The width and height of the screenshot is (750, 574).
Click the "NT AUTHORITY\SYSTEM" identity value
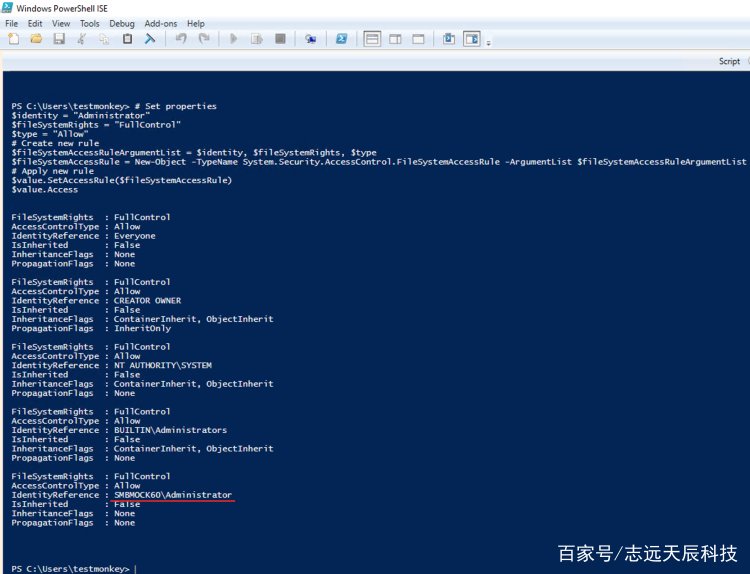point(163,365)
